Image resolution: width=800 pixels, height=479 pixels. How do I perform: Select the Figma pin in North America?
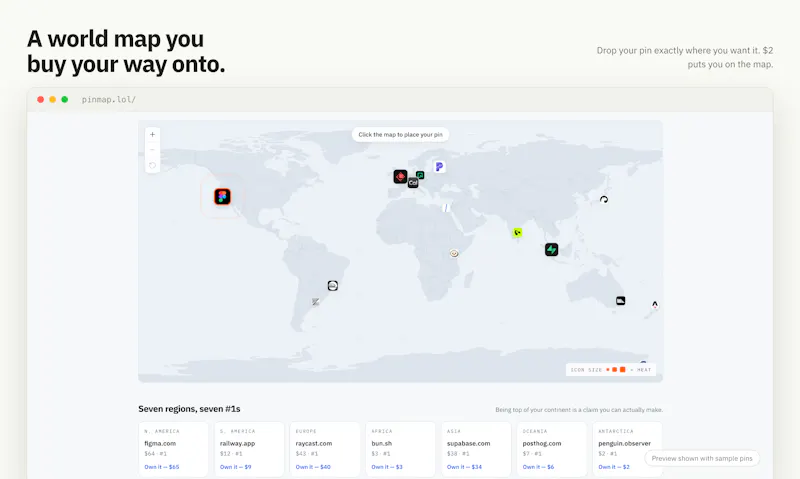[x=222, y=196]
